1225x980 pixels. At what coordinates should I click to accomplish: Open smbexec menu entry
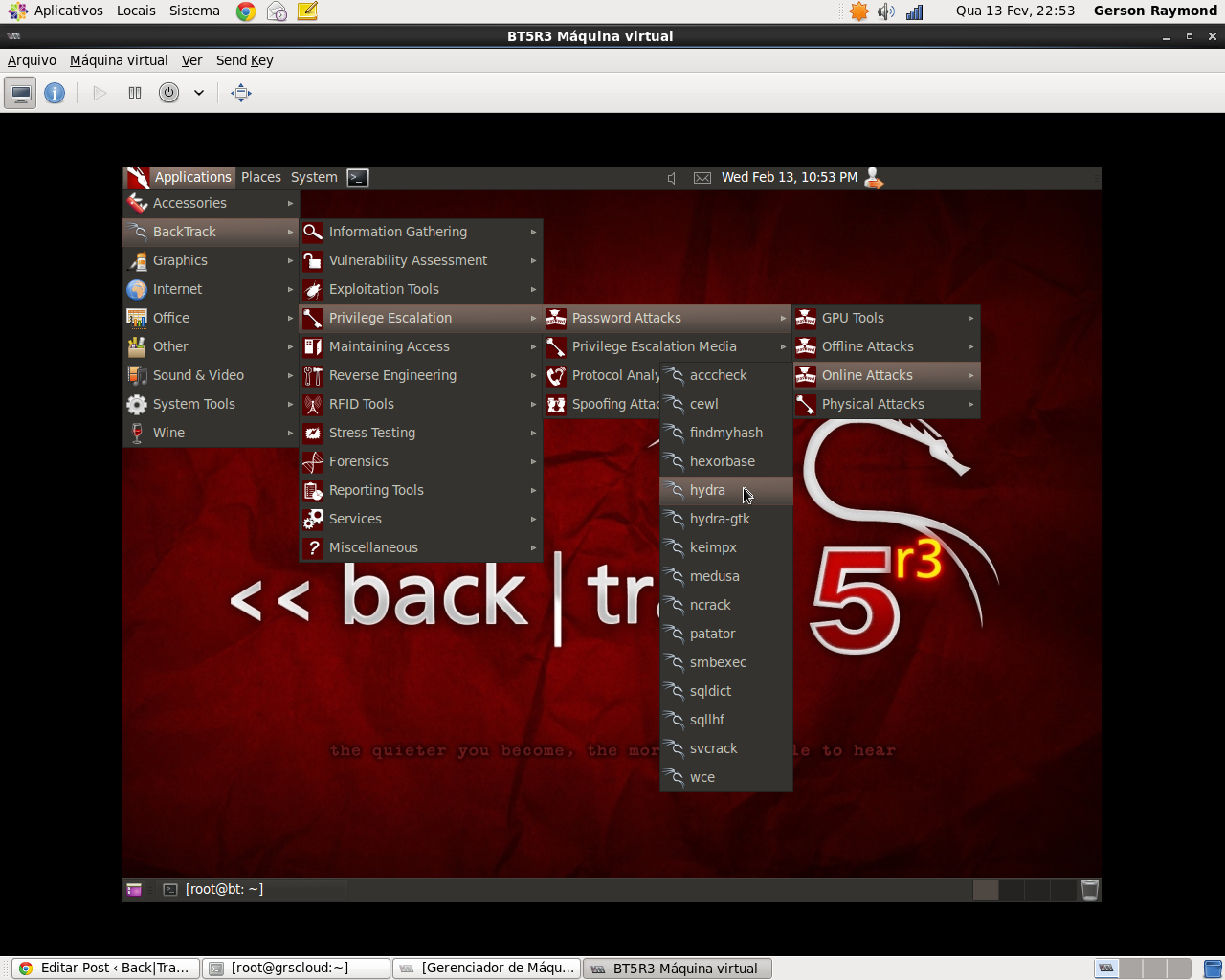point(726,662)
